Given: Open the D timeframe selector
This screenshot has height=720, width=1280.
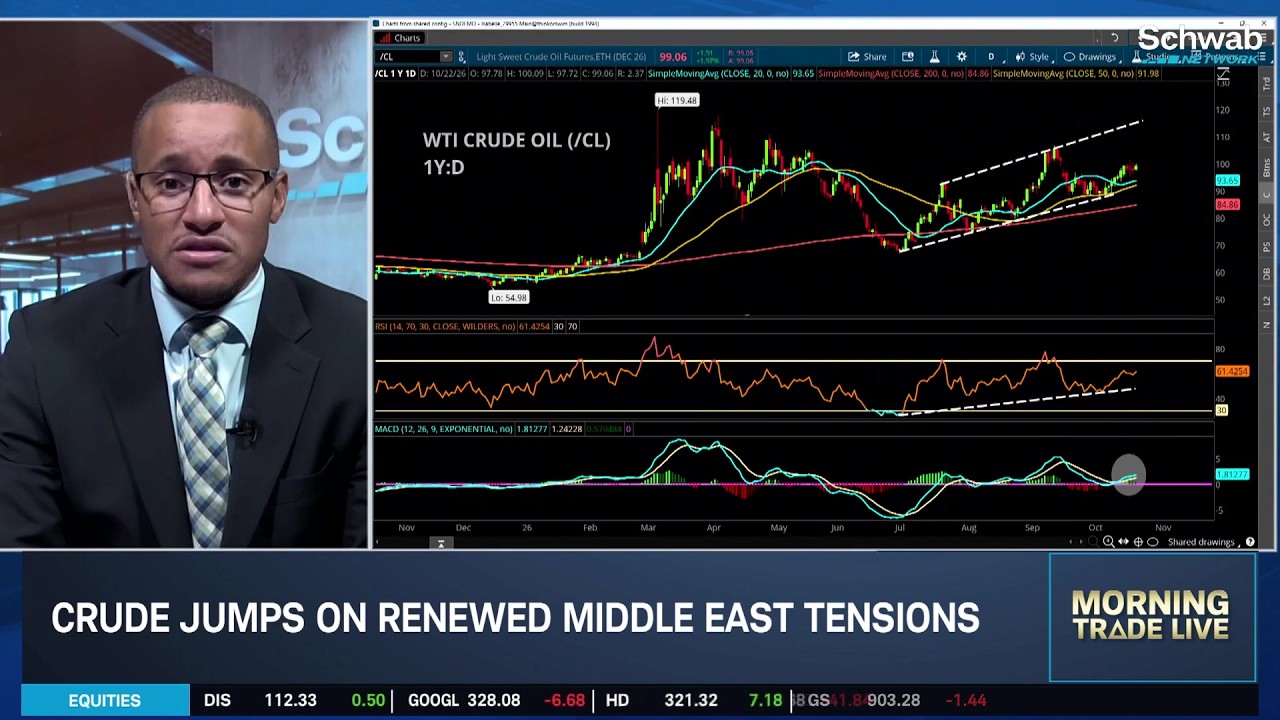Looking at the screenshot, I should pyautogui.click(x=991, y=57).
